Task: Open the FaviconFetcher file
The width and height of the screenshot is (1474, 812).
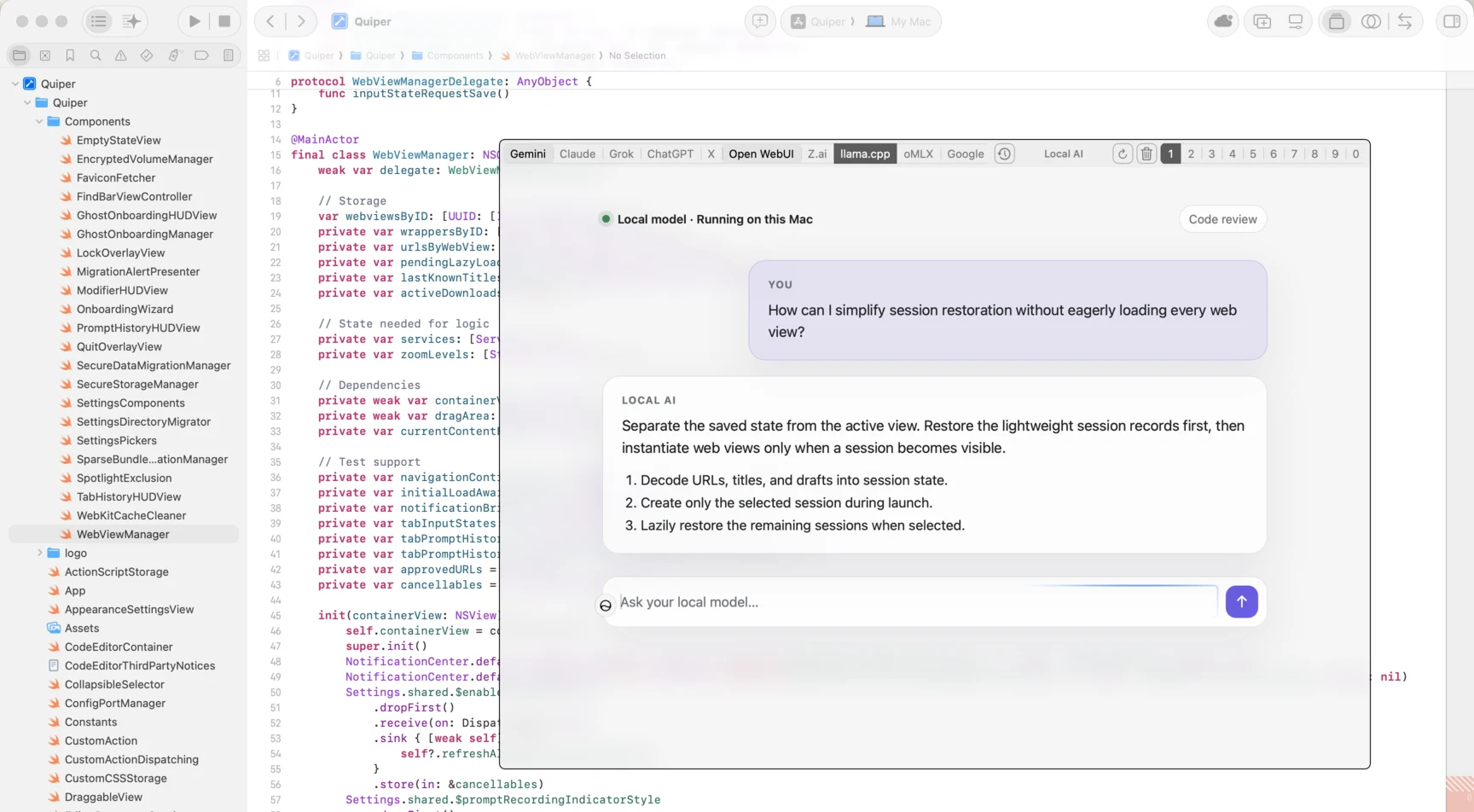Action: pos(116,177)
